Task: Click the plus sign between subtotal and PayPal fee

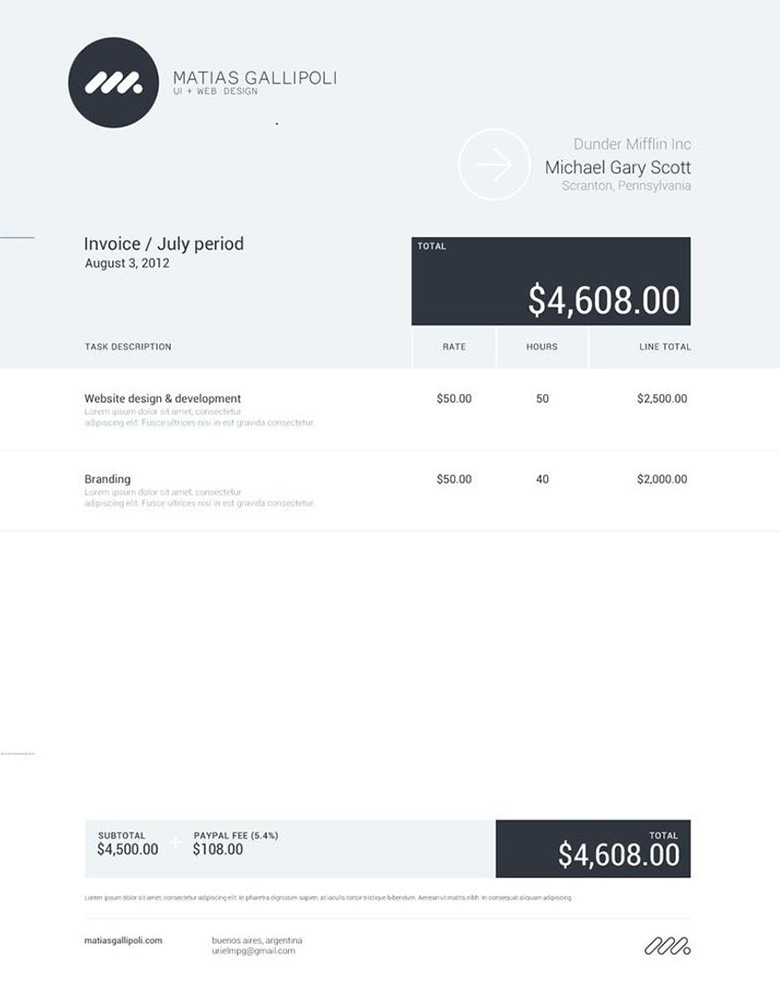Action: coord(176,843)
